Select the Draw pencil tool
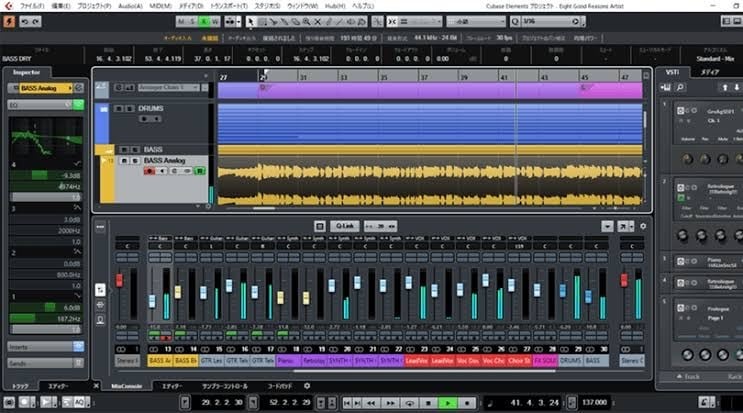This screenshot has height=413, width=743. (x=329, y=22)
